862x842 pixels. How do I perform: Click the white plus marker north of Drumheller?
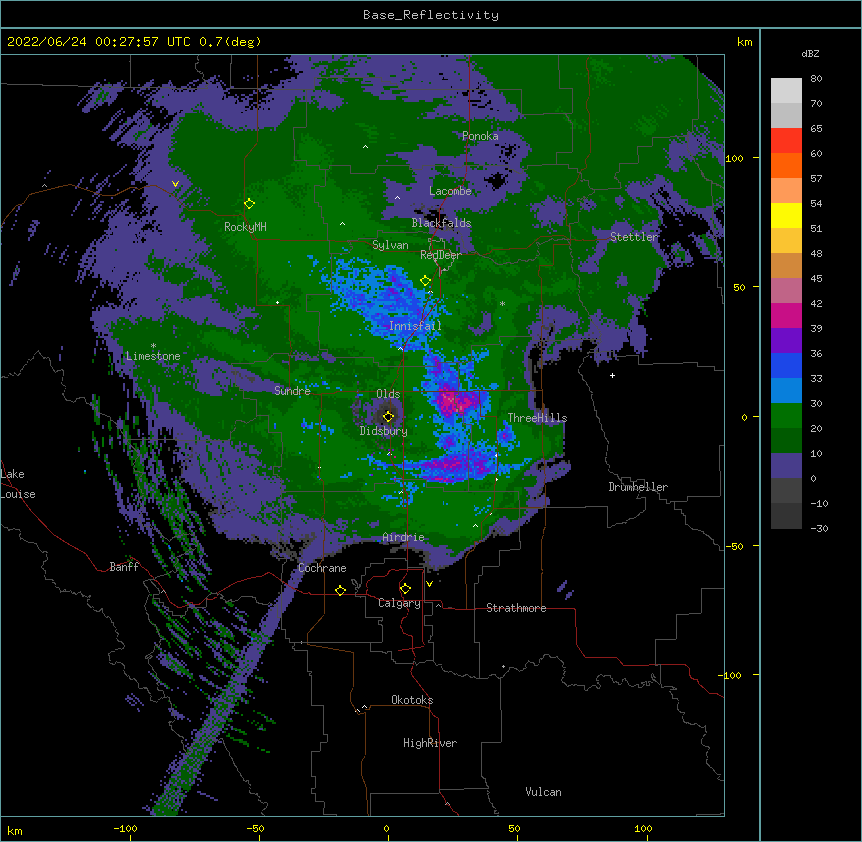tap(612, 375)
